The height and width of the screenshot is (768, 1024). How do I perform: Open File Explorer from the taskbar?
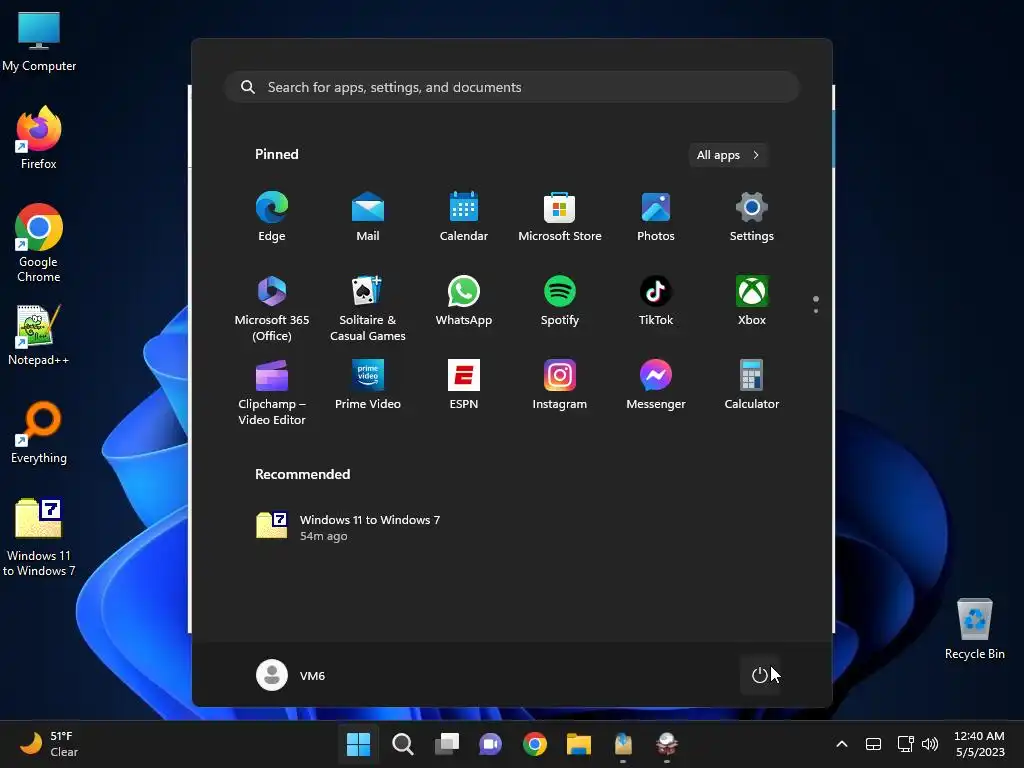579,744
